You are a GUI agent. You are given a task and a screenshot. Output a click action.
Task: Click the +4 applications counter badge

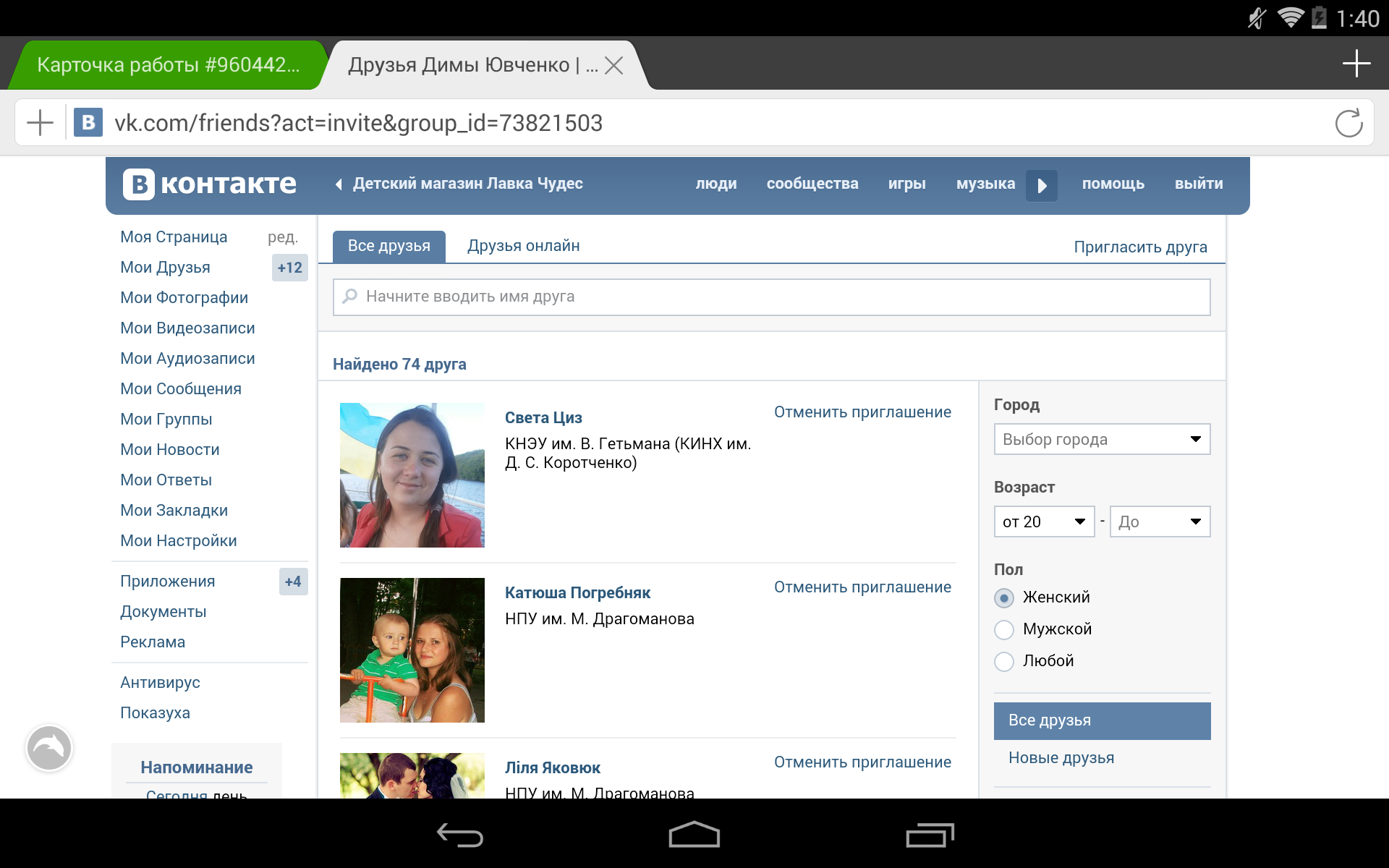pyautogui.click(x=293, y=582)
